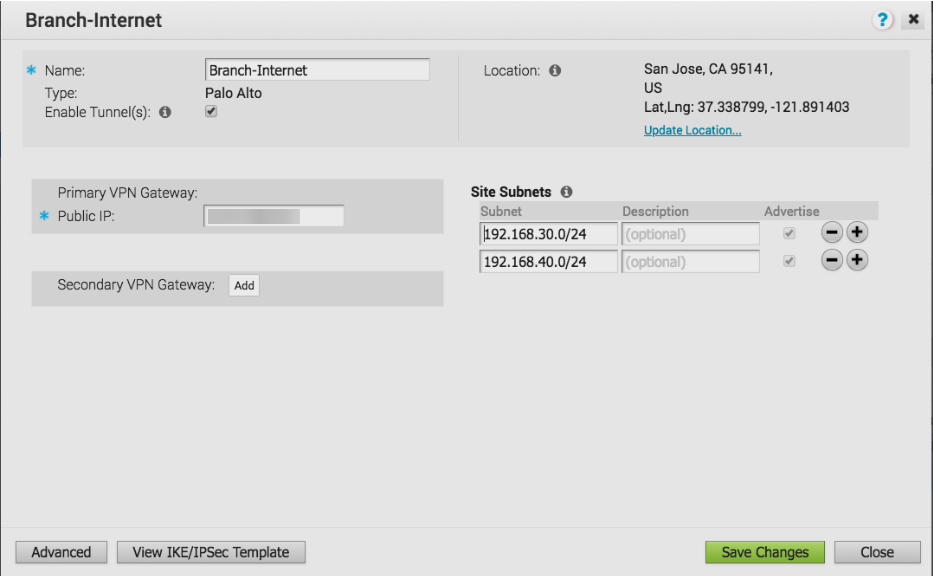Click the Lat,Lng coordinates text

746,107
